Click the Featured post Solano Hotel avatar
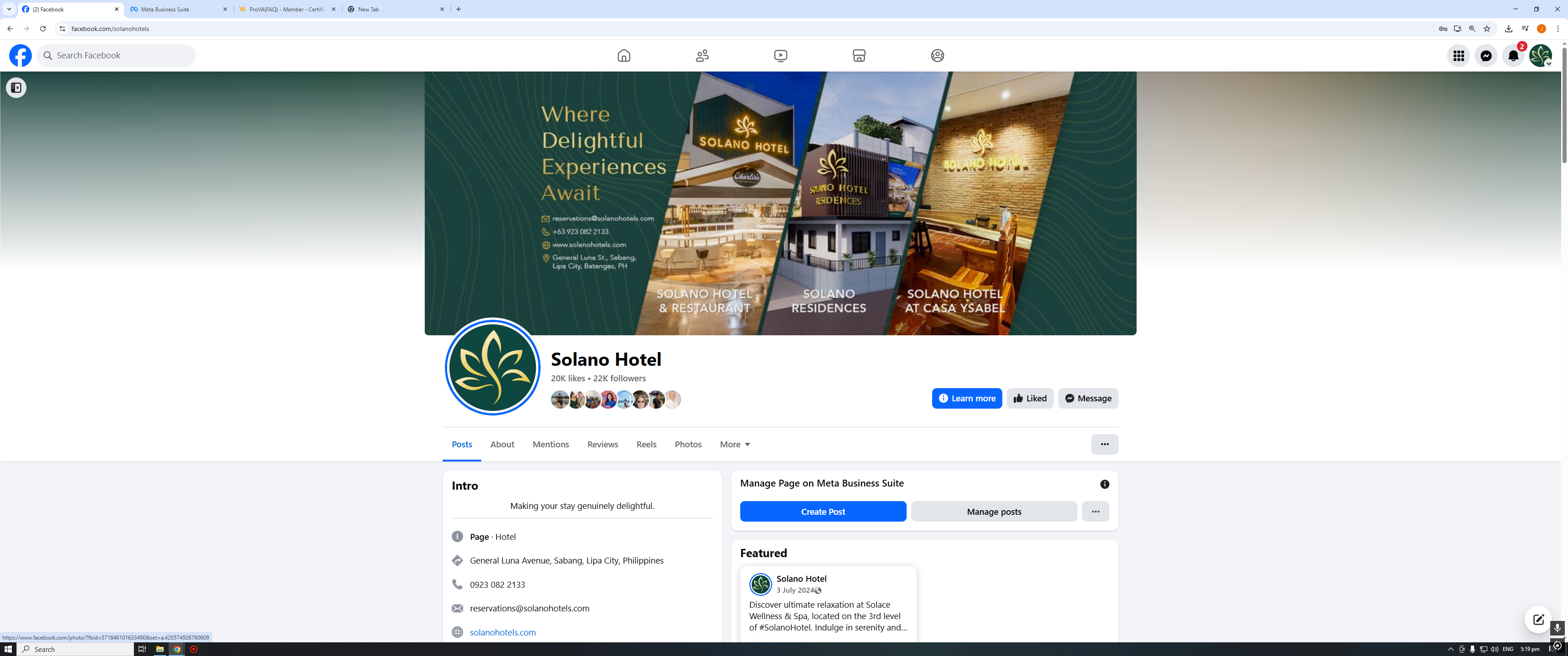This screenshot has width=1568, height=656. [760, 584]
